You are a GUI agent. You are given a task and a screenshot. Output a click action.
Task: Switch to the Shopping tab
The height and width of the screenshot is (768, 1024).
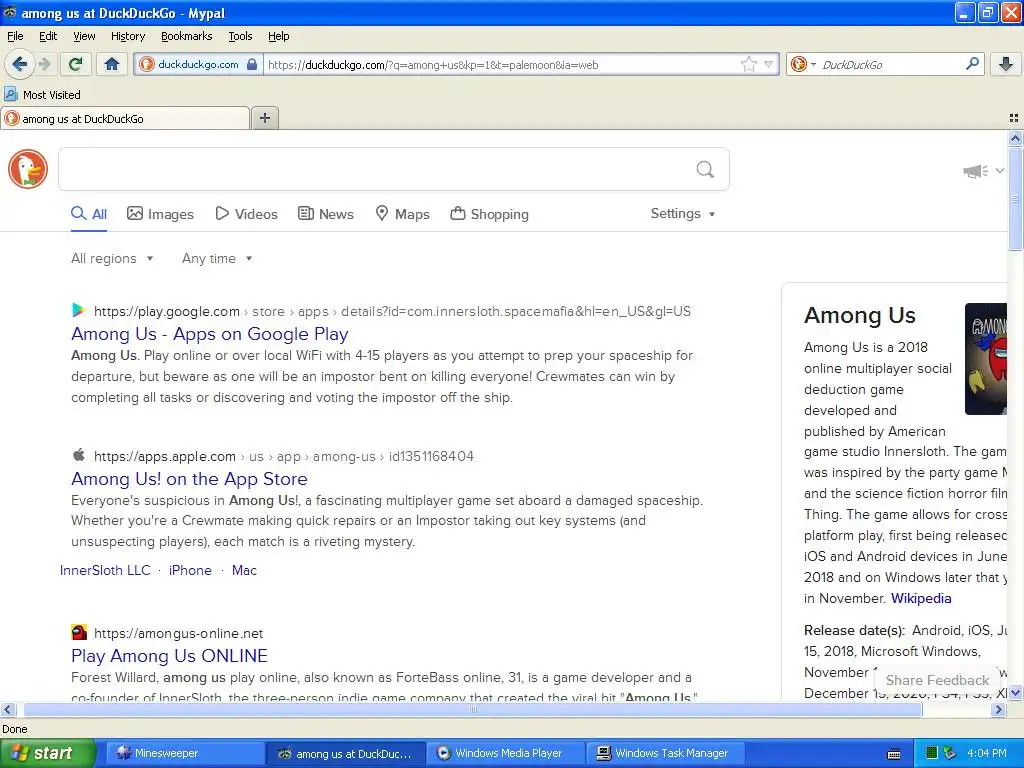[x=489, y=214]
